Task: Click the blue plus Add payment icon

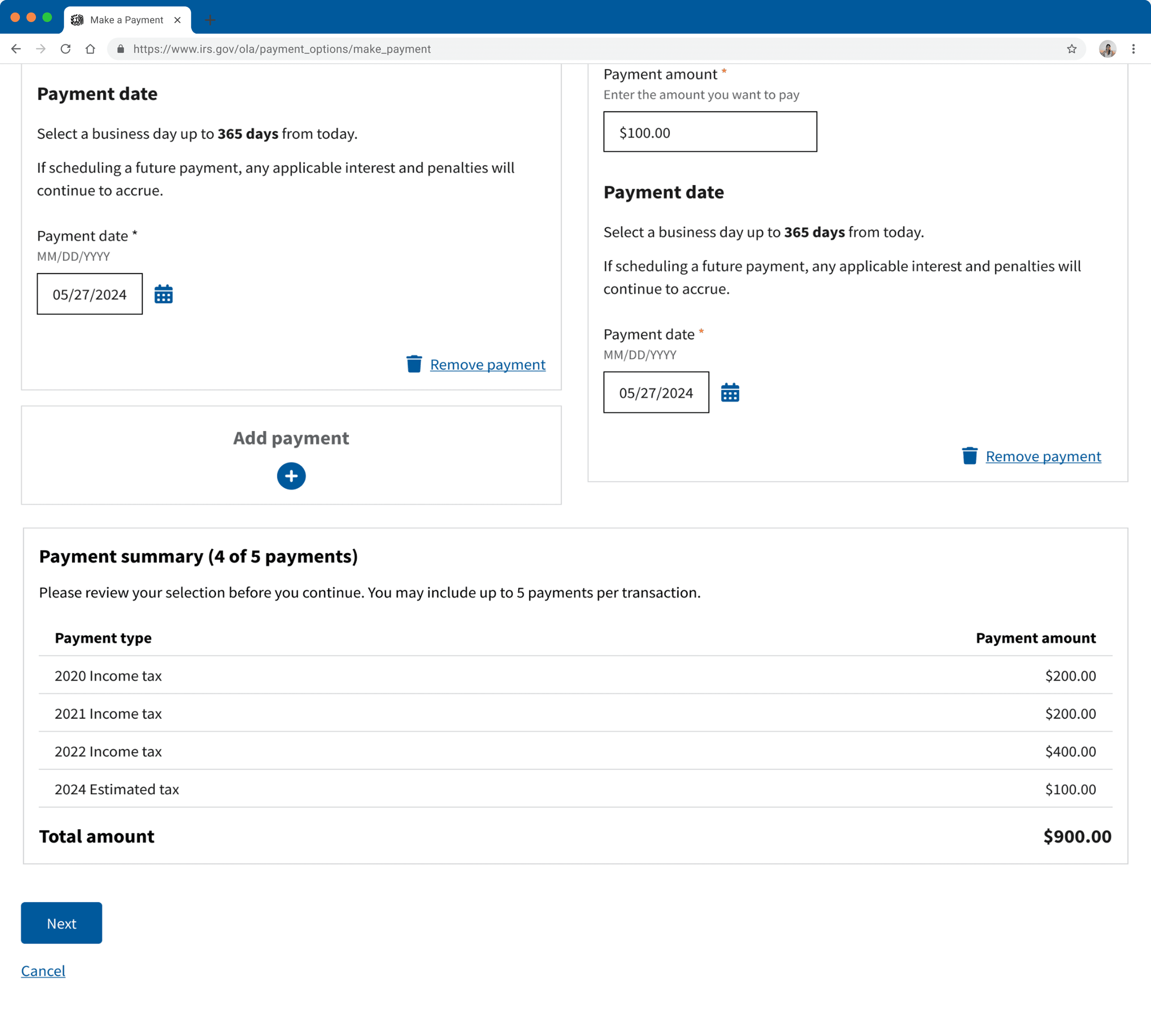Action: [291, 476]
